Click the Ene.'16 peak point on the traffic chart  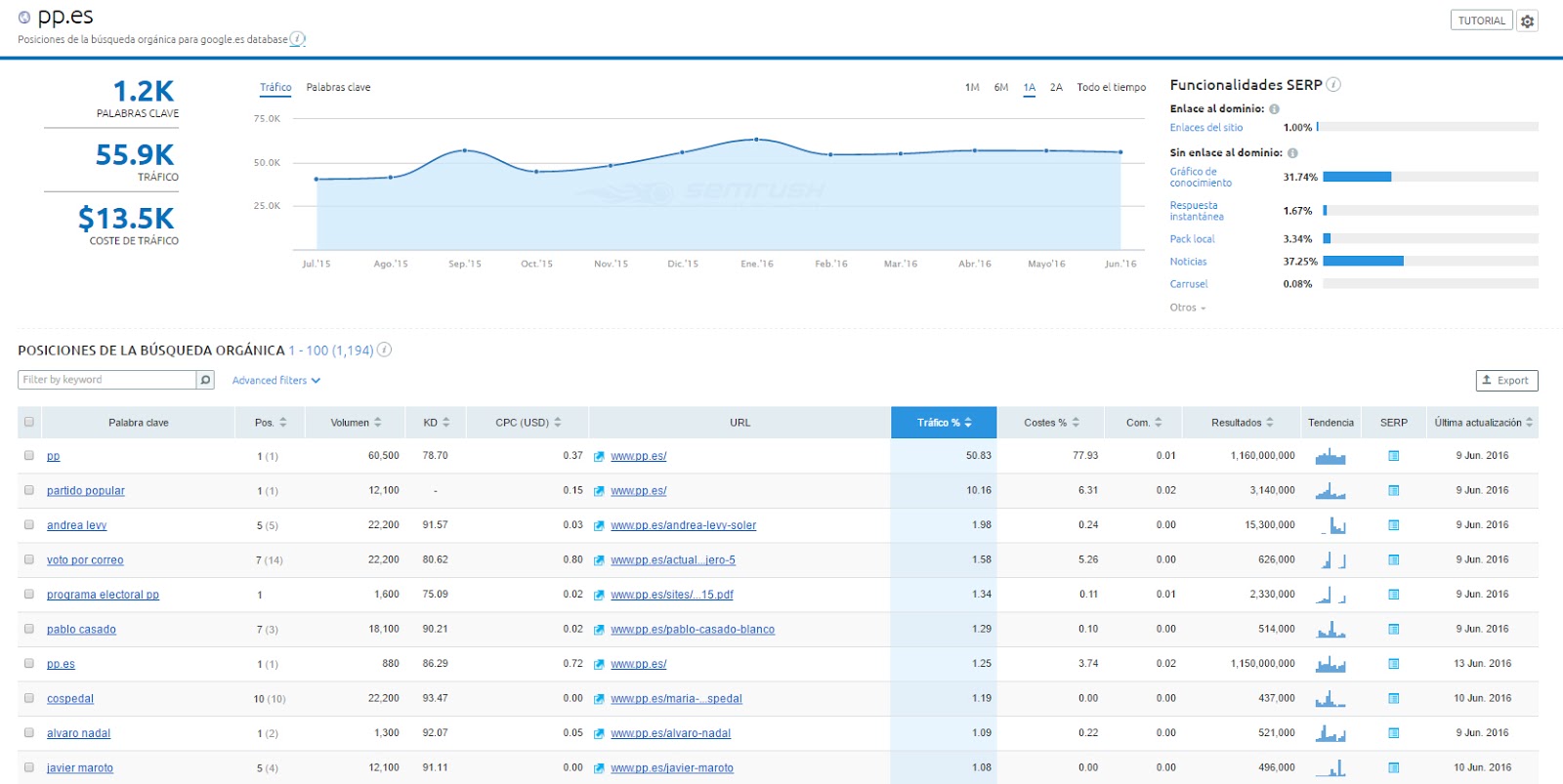click(x=756, y=140)
